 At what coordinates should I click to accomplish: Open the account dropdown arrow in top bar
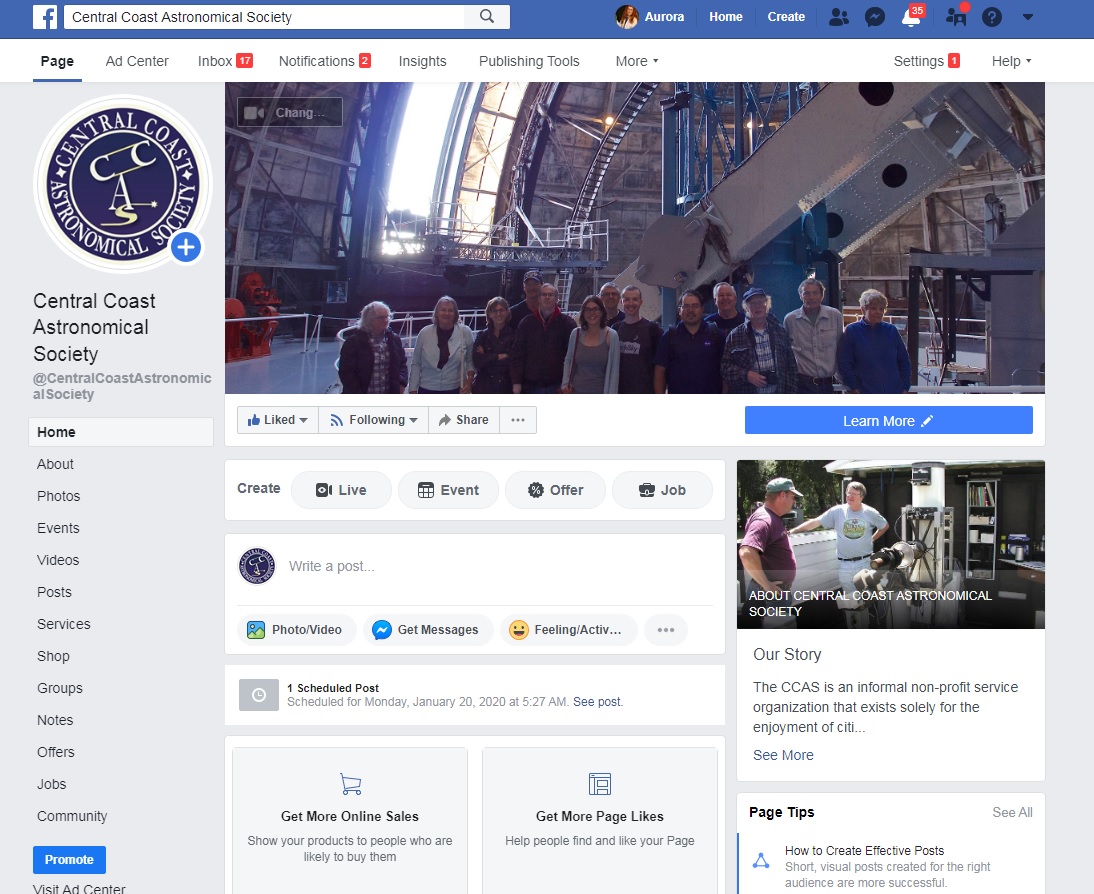(1028, 17)
